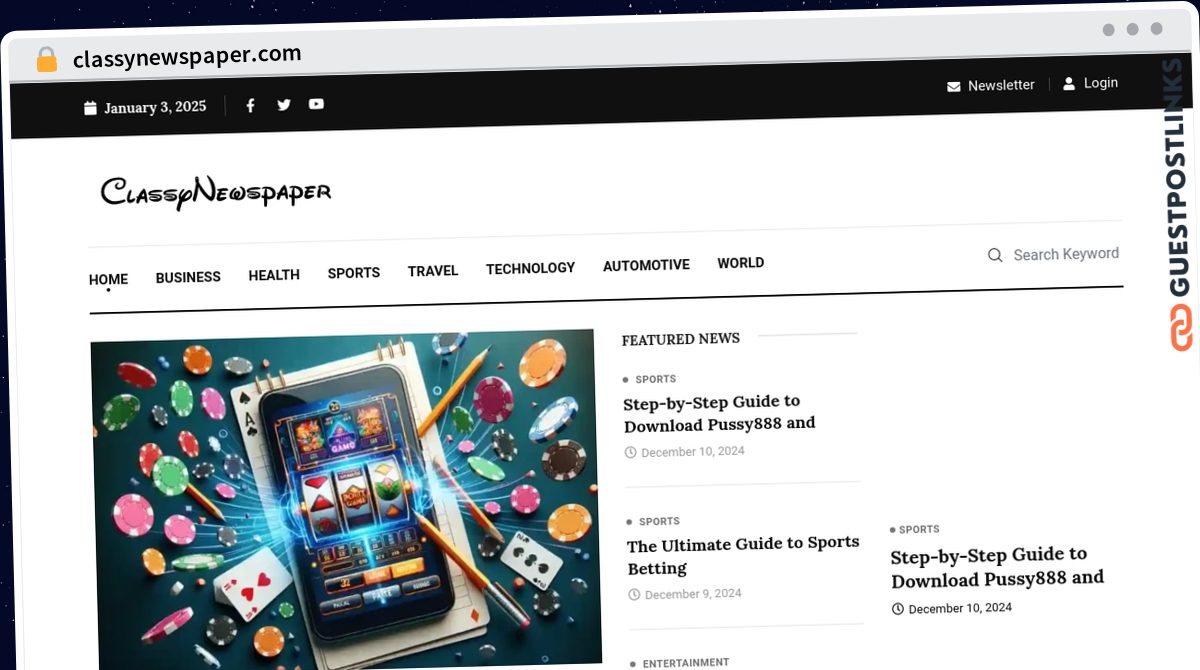This screenshot has height=670, width=1200.
Task: Open the Newsletter link
Action: [1001, 85]
